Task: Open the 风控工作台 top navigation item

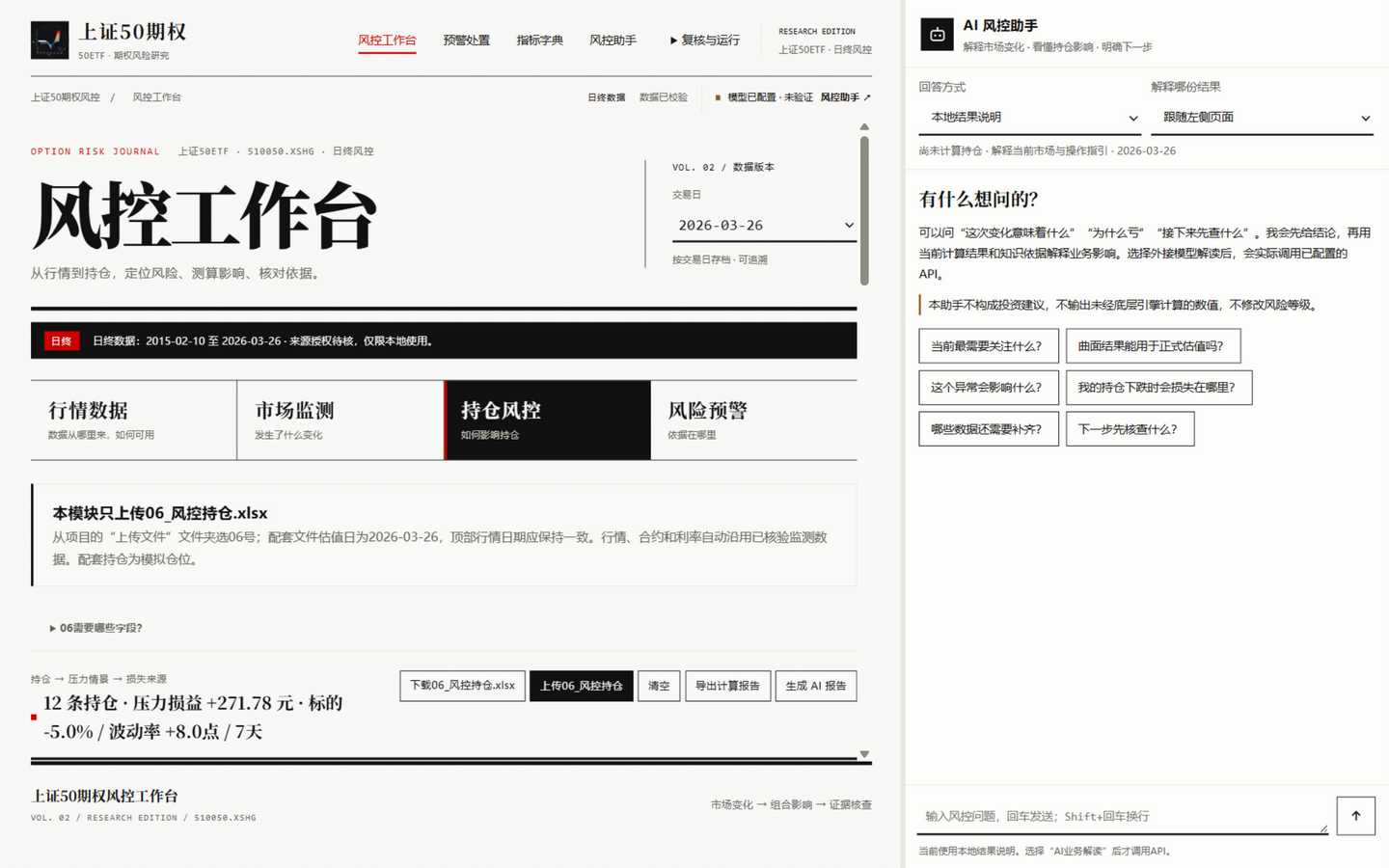Action: pos(387,41)
